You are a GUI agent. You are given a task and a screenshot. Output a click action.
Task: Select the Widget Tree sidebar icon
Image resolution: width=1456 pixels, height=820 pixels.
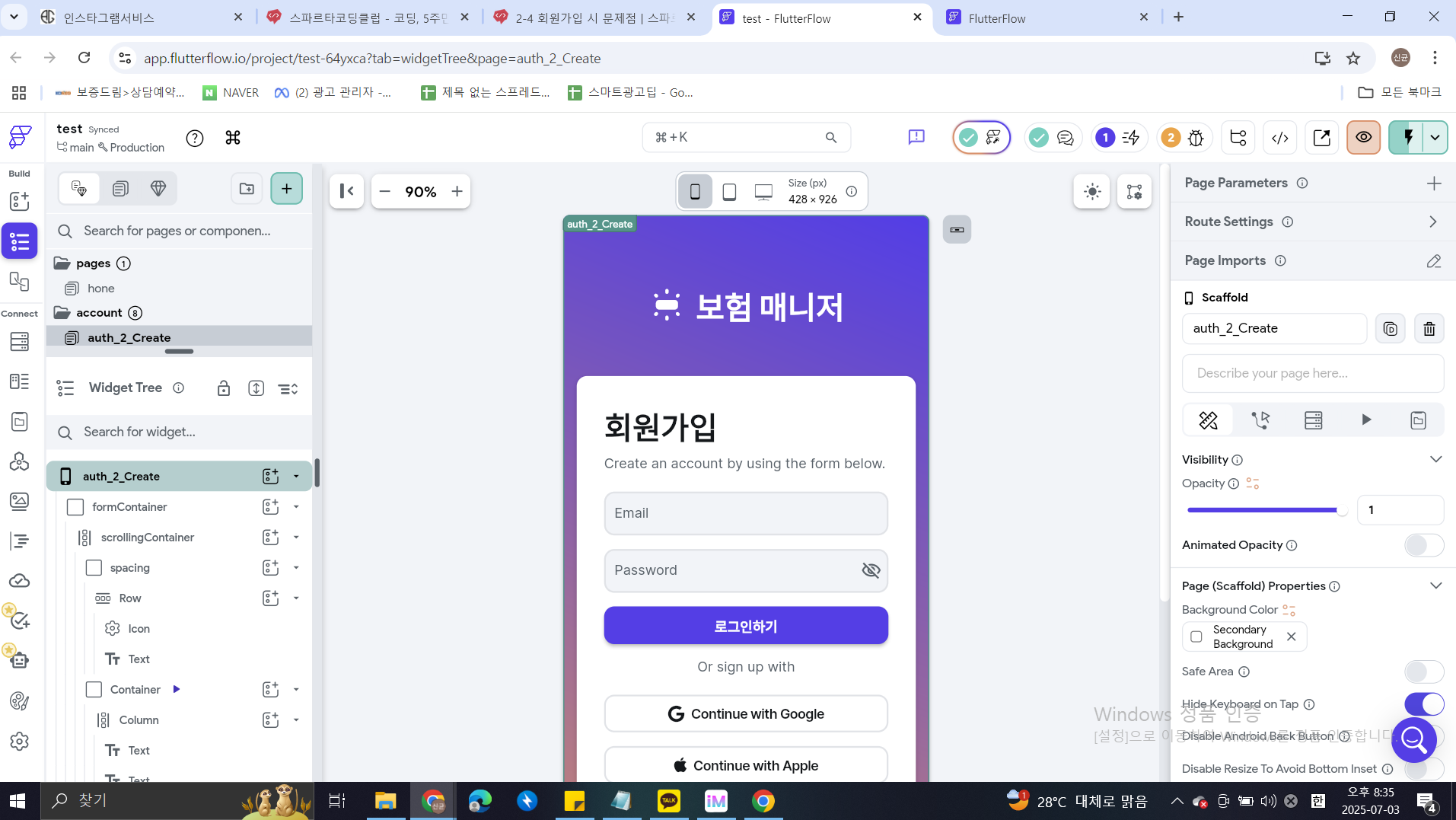19,241
